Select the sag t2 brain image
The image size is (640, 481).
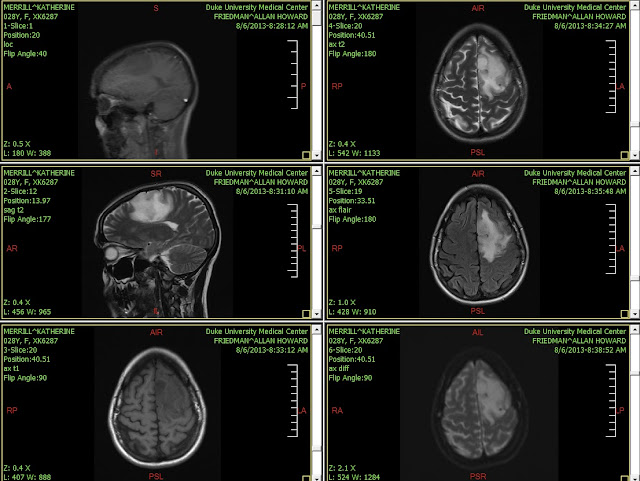157,250
